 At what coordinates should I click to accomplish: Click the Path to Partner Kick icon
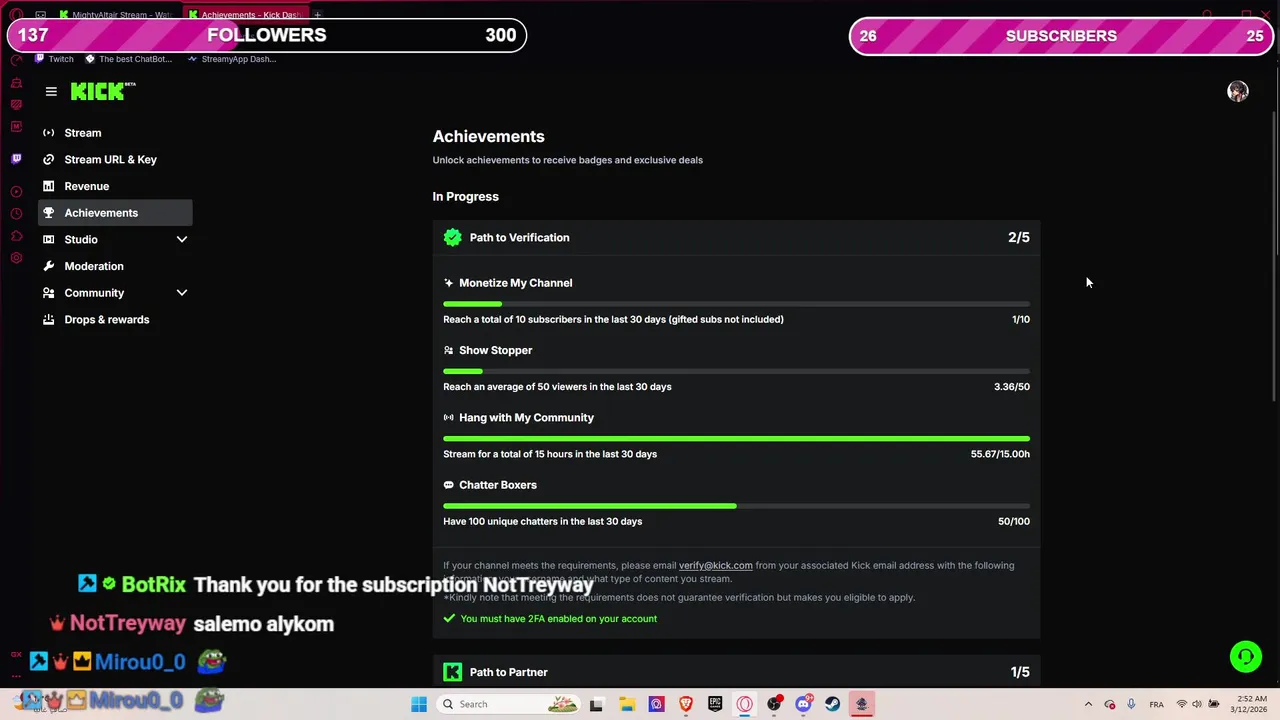[453, 672]
